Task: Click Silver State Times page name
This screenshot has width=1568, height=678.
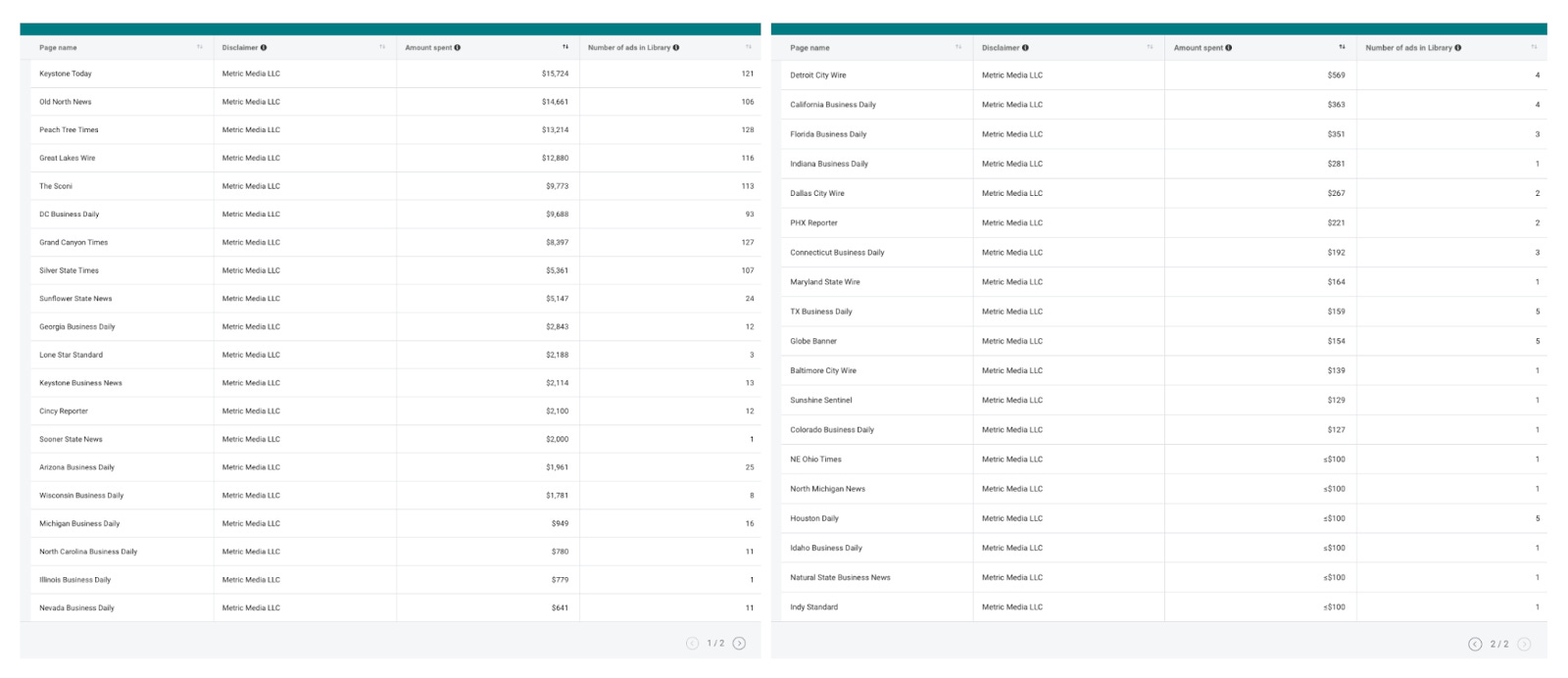Action: (x=70, y=270)
